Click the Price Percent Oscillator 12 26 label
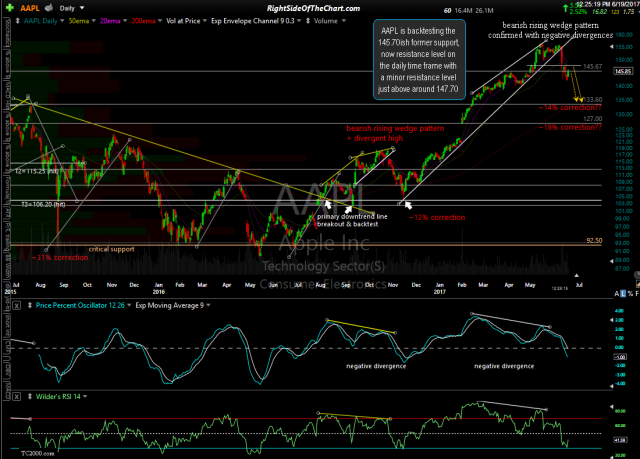The image size is (640, 459). pyautogui.click(x=80, y=305)
